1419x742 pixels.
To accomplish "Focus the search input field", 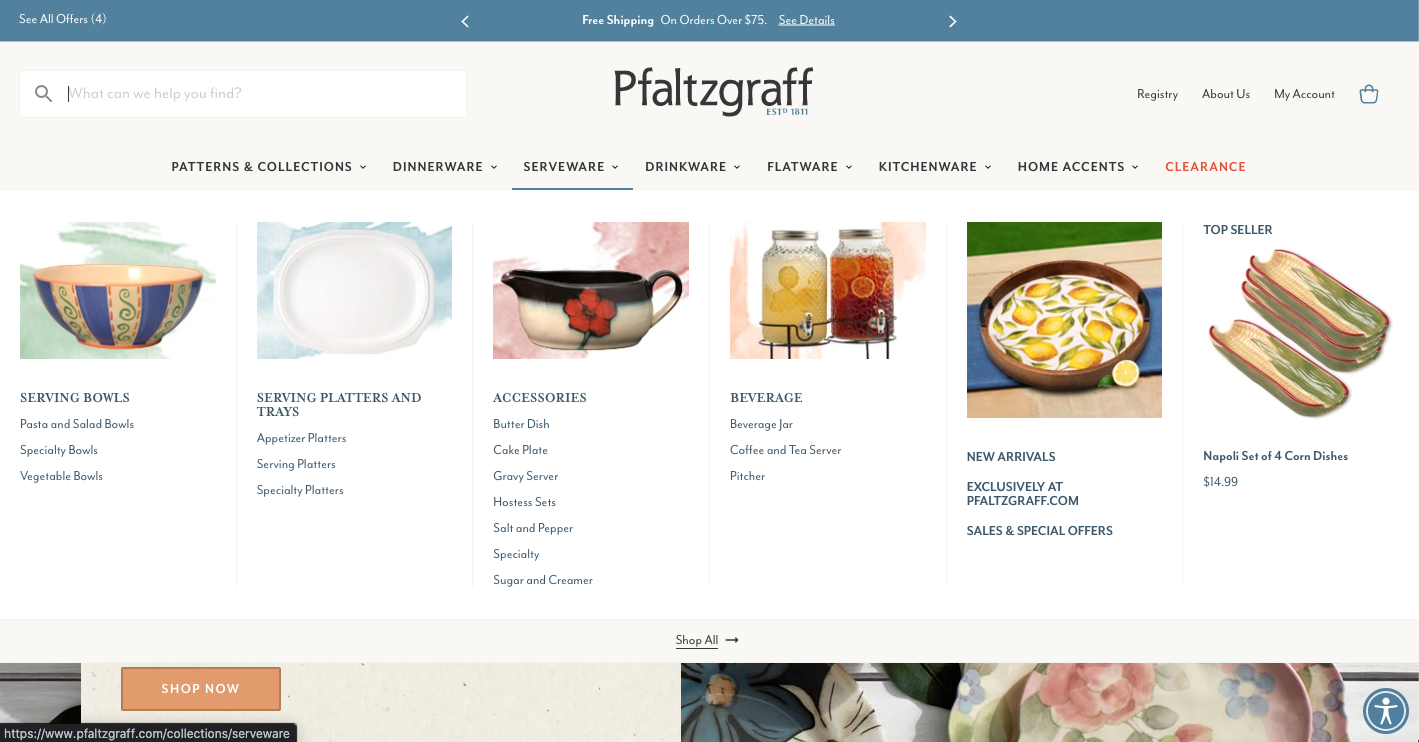I will (x=264, y=94).
